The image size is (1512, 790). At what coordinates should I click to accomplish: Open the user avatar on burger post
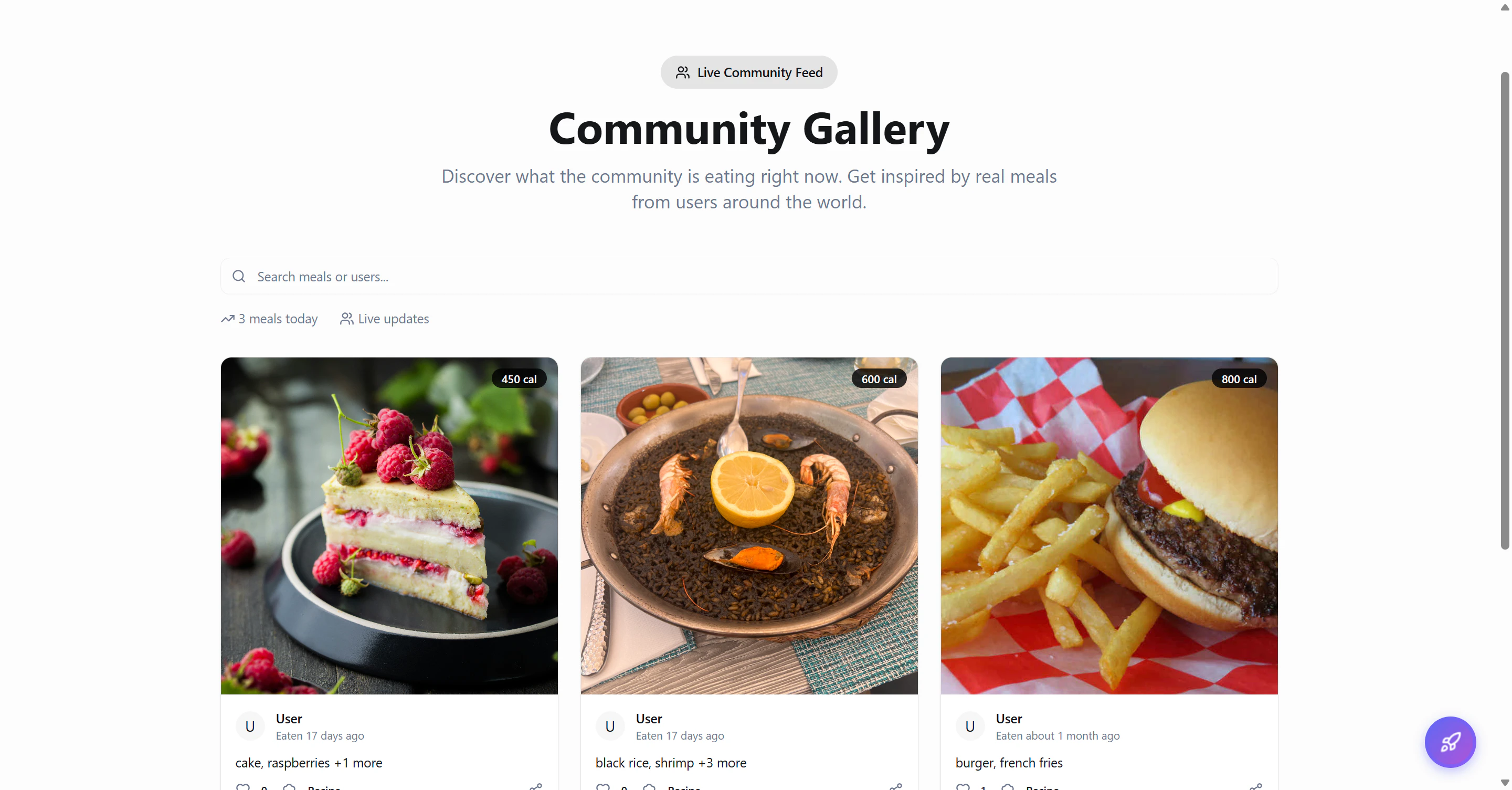970,726
